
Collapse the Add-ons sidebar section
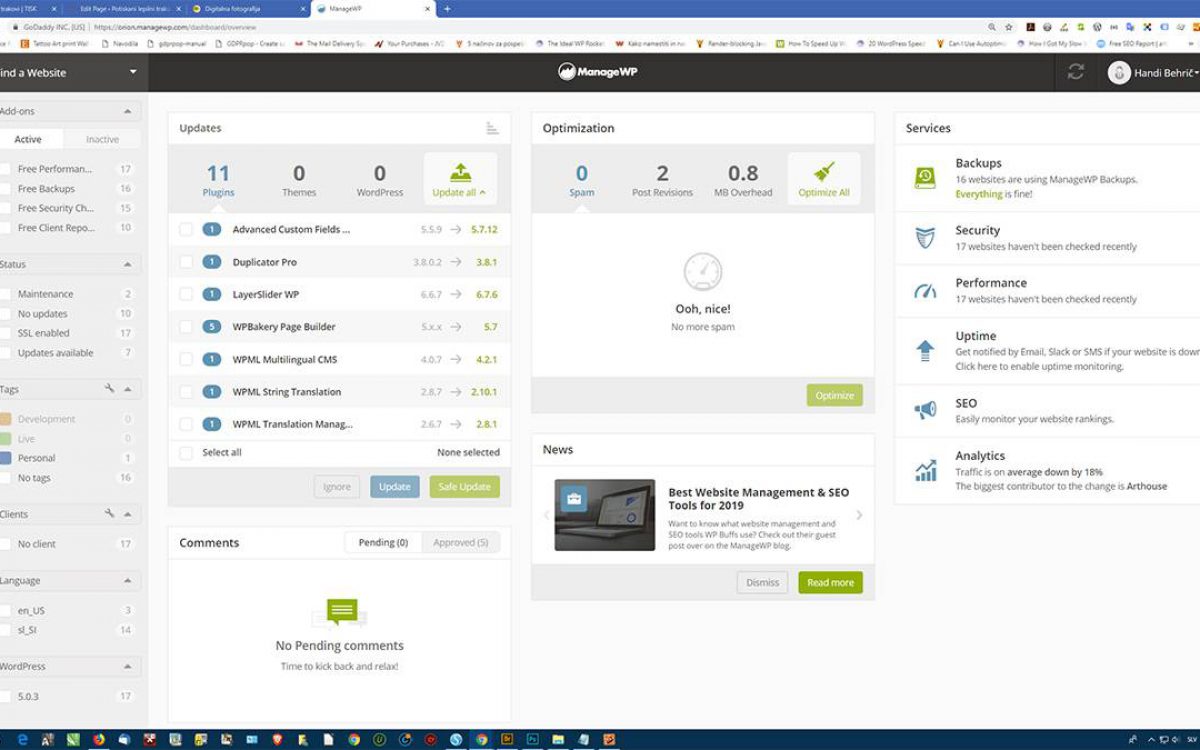[127, 111]
